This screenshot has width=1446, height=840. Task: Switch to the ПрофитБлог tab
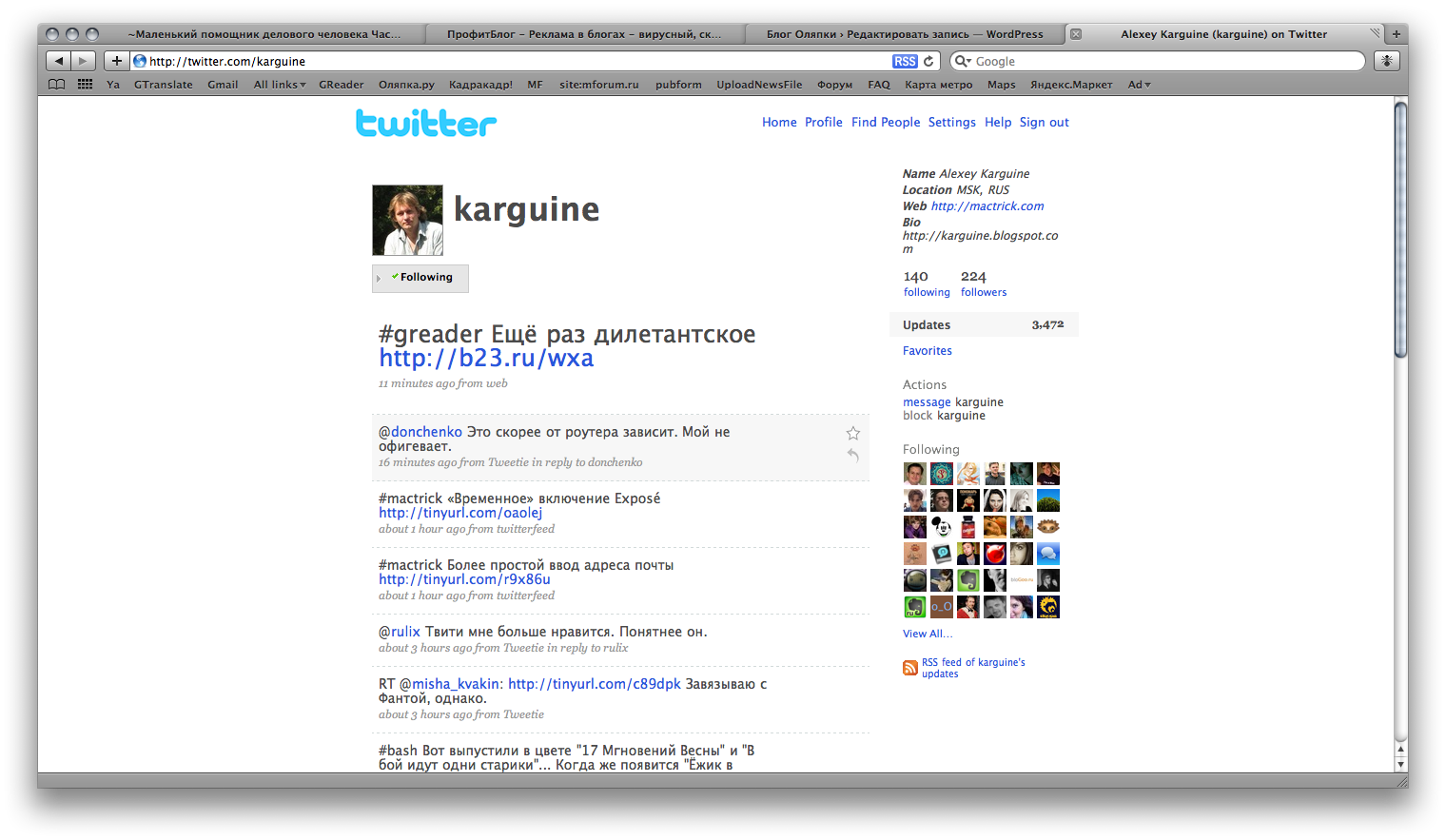584,34
